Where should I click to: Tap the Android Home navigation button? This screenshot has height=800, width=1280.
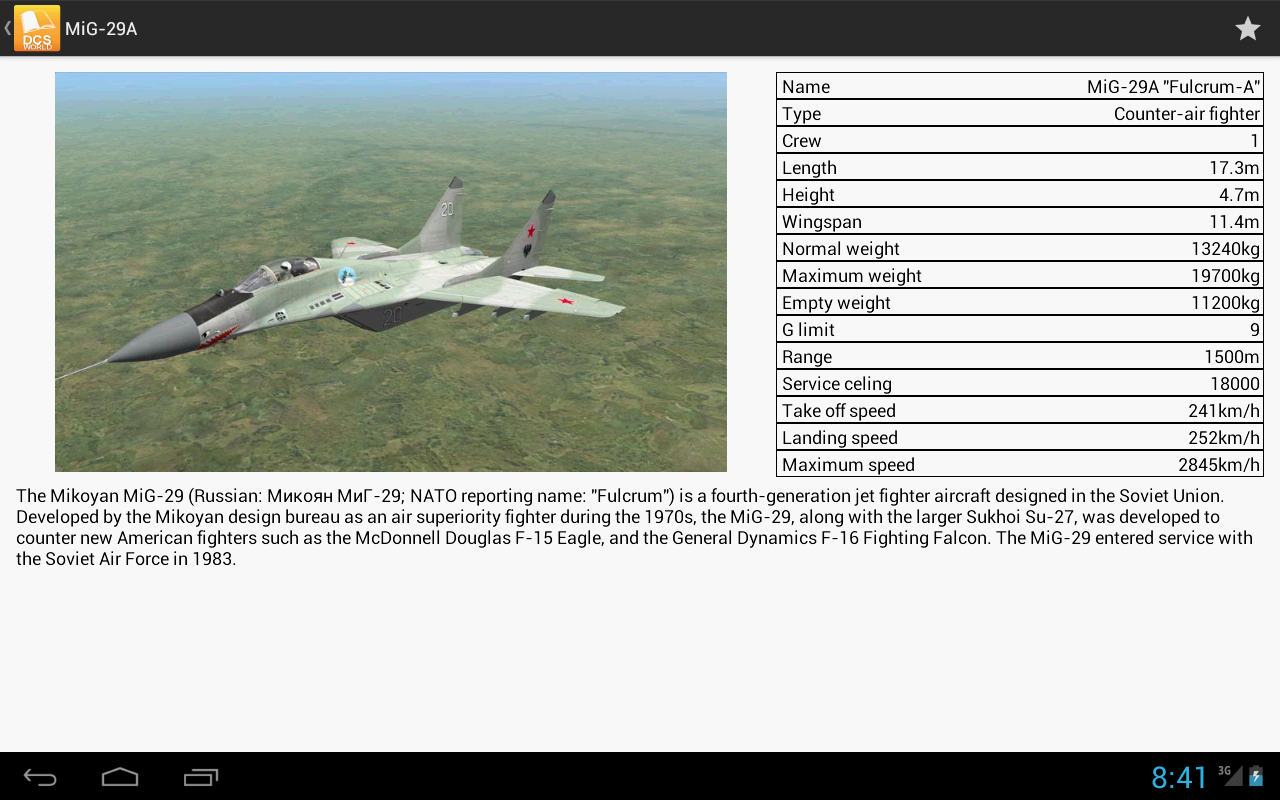(120, 777)
